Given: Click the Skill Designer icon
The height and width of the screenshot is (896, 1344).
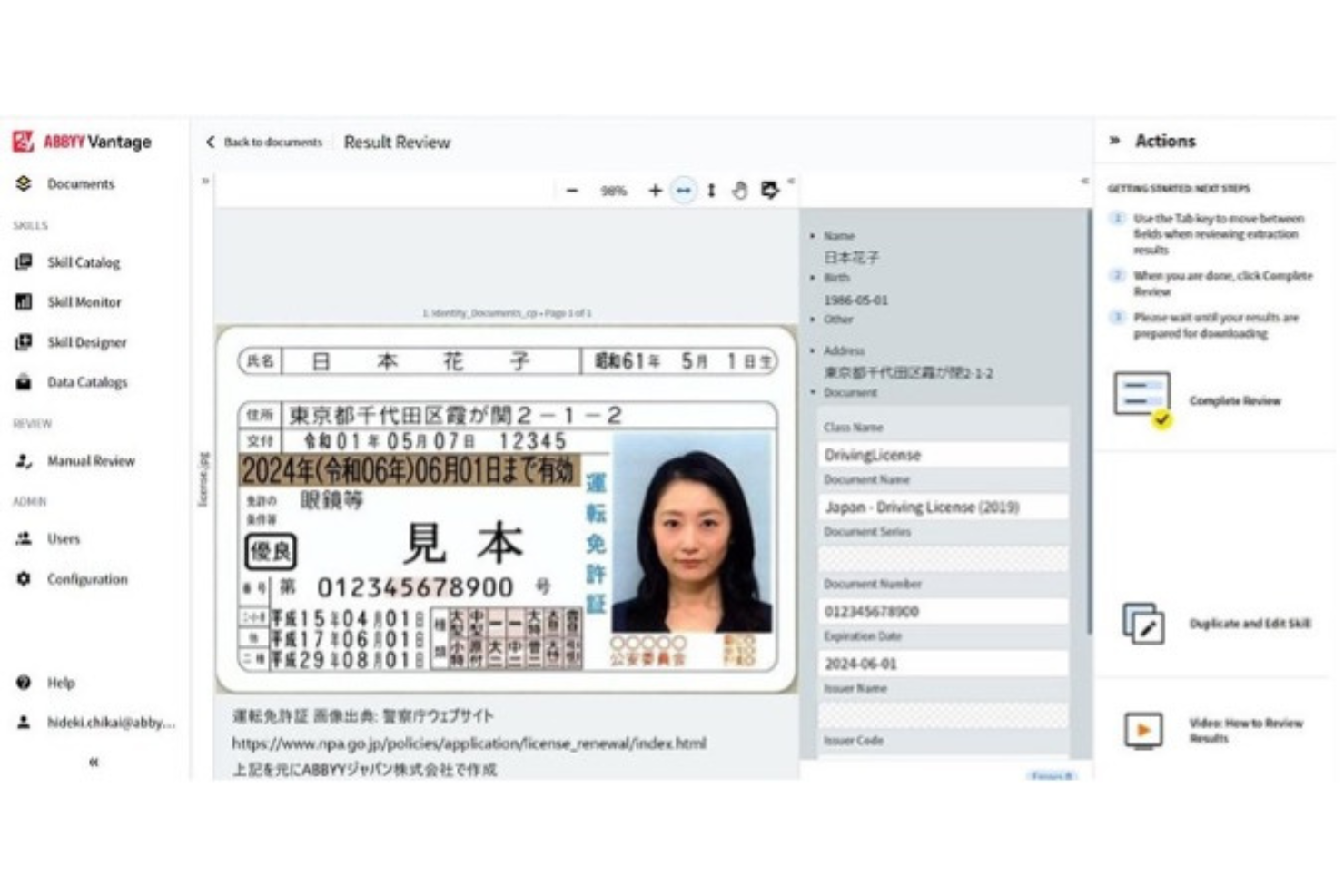Looking at the screenshot, I should [x=24, y=342].
